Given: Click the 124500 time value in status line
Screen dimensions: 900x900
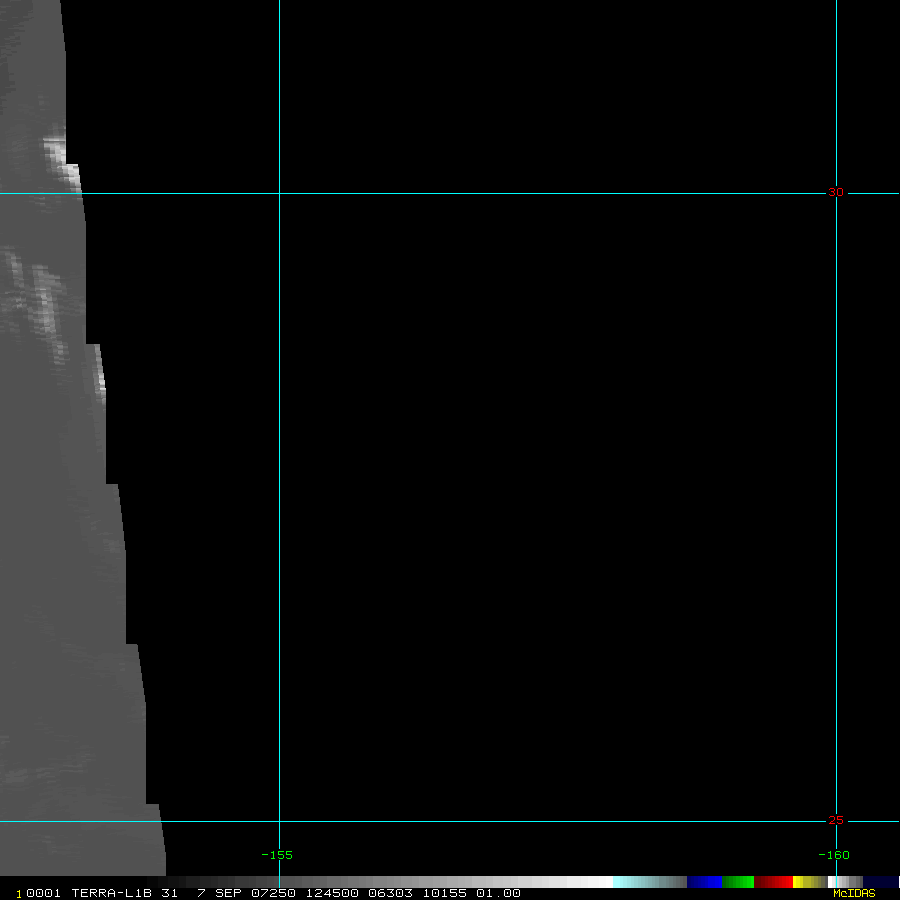Looking at the screenshot, I should (x=327, y=893).
